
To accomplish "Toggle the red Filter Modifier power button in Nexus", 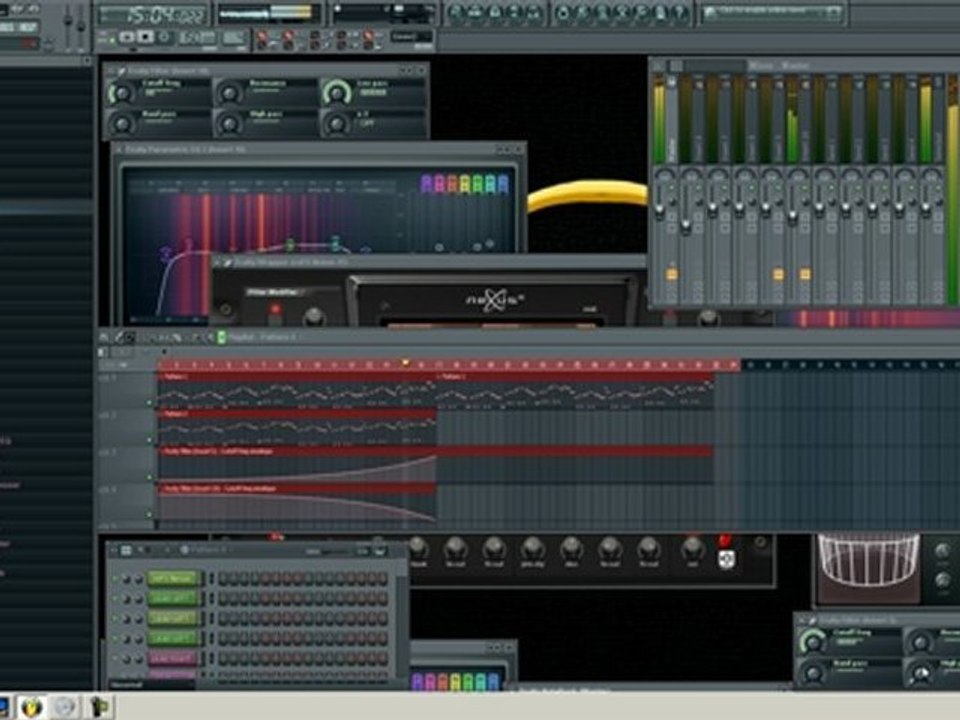I will click(275, 309).
